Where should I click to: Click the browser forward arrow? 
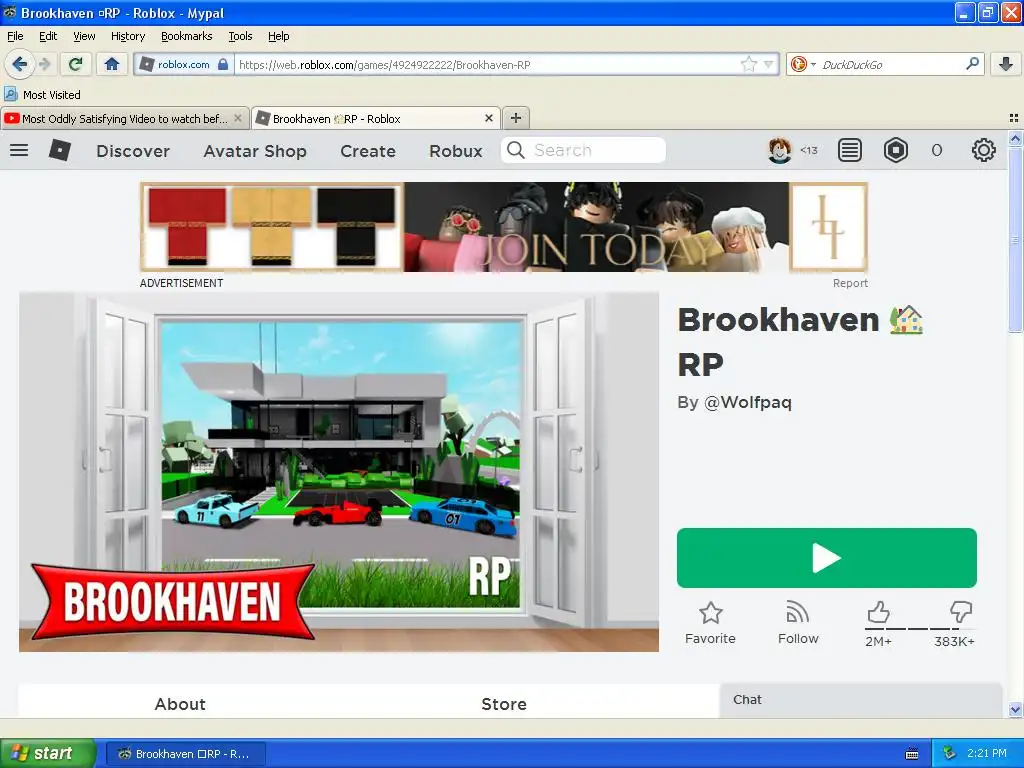[44, 64]
